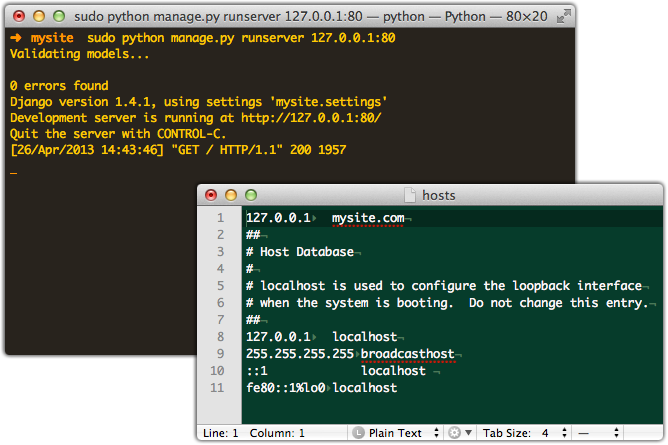Click line number 2 in the gutter

click(220, 235)
